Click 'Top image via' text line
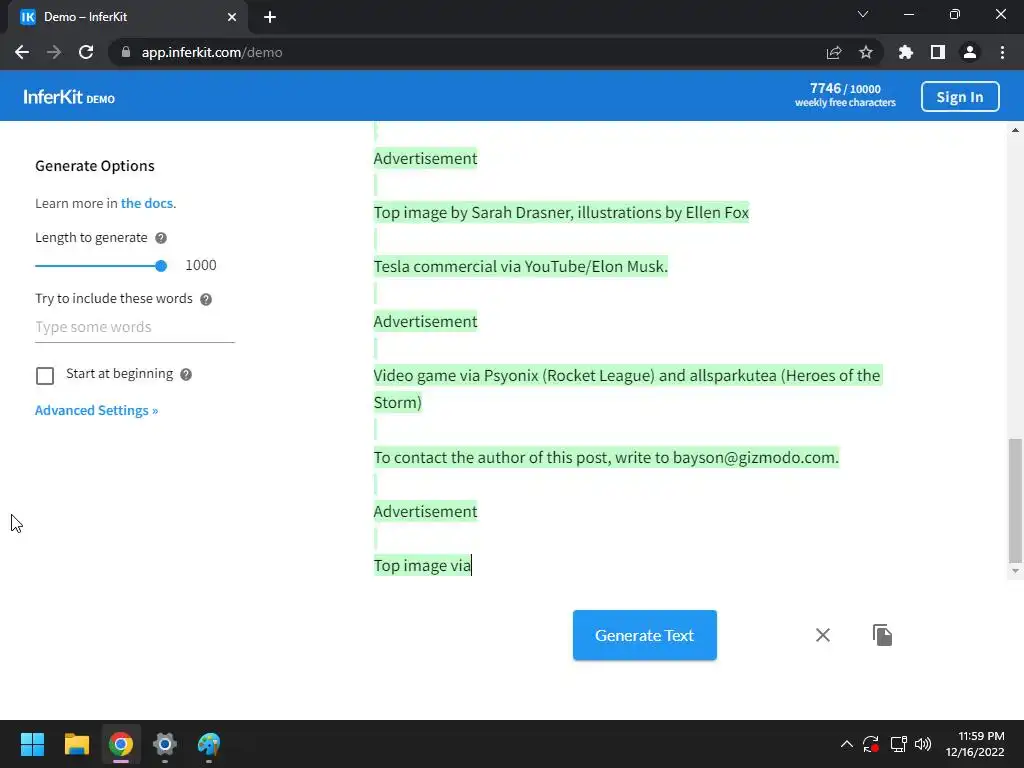 coord(422,566)
